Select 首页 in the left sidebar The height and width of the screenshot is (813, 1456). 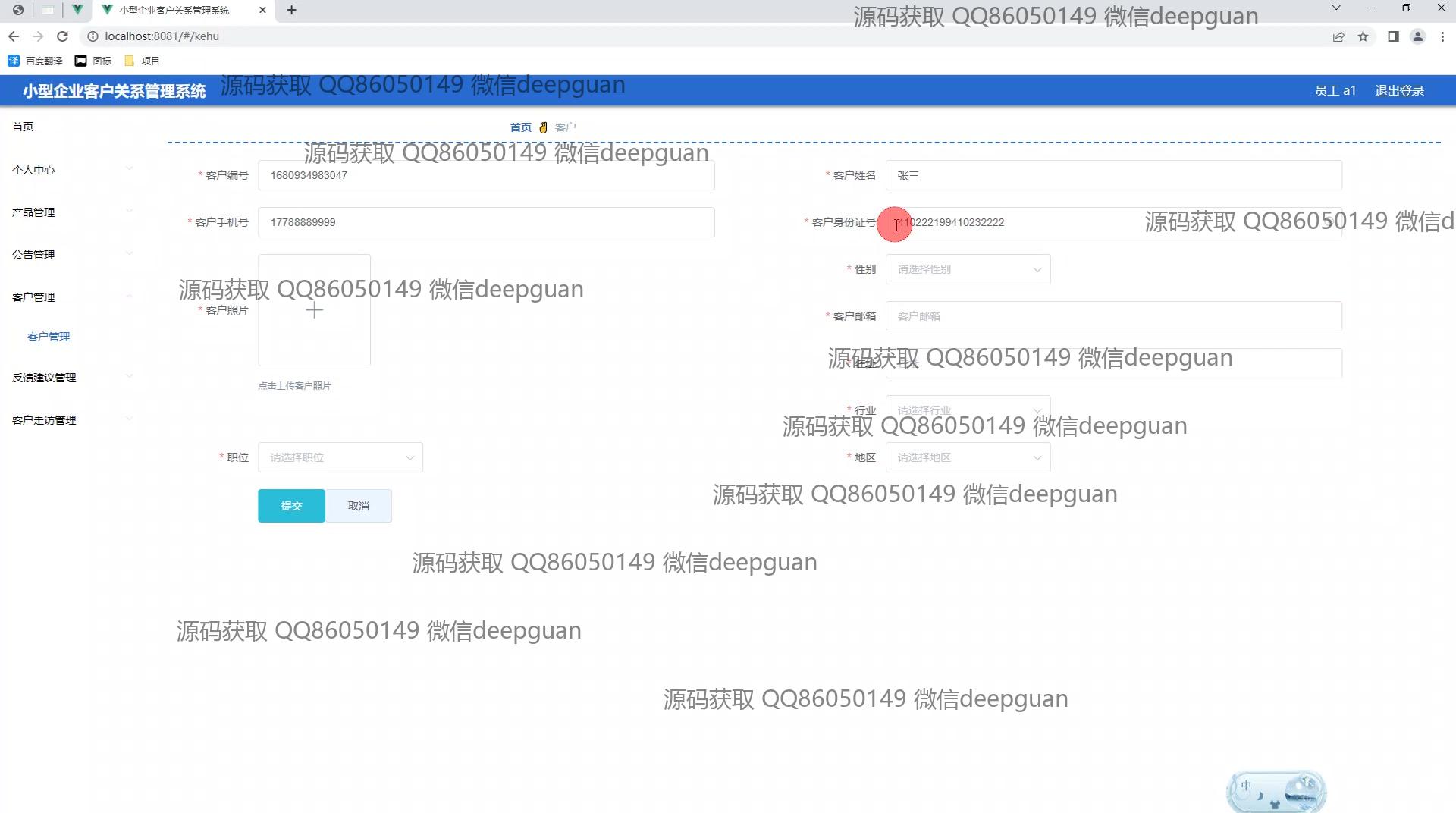pos(23,127)
